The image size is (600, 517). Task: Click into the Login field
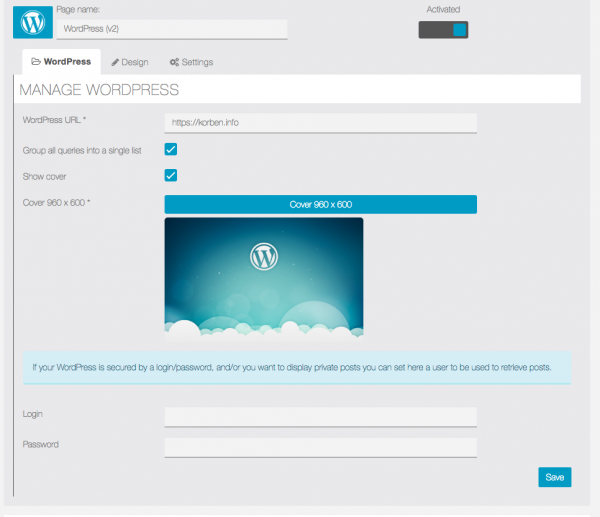coord(320,416)
